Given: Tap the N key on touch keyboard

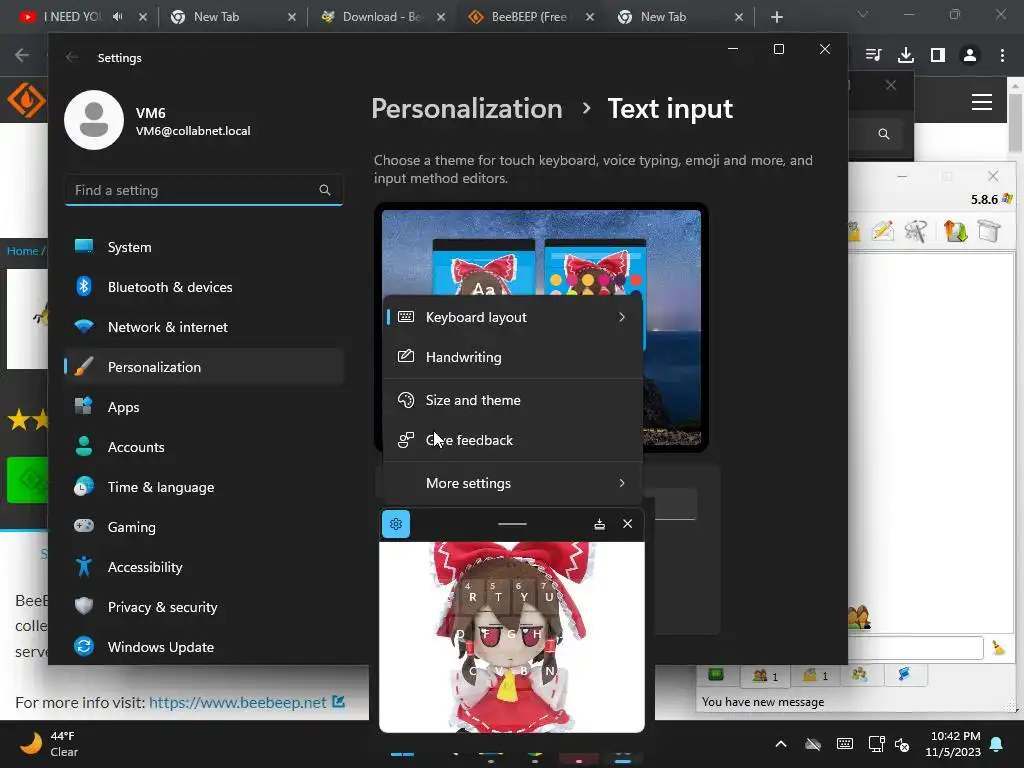Looking at the screenshot, I should tap(550, 670).
